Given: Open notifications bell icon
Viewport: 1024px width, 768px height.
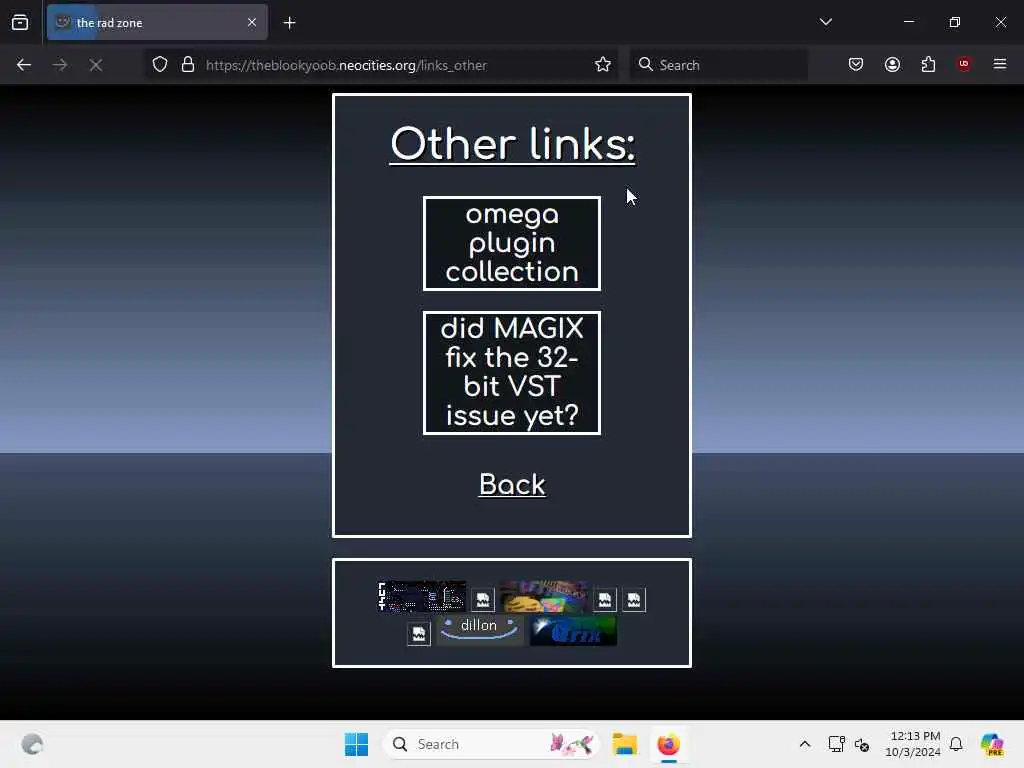Looking at the screenshot, I should click(x=956, y=744).
